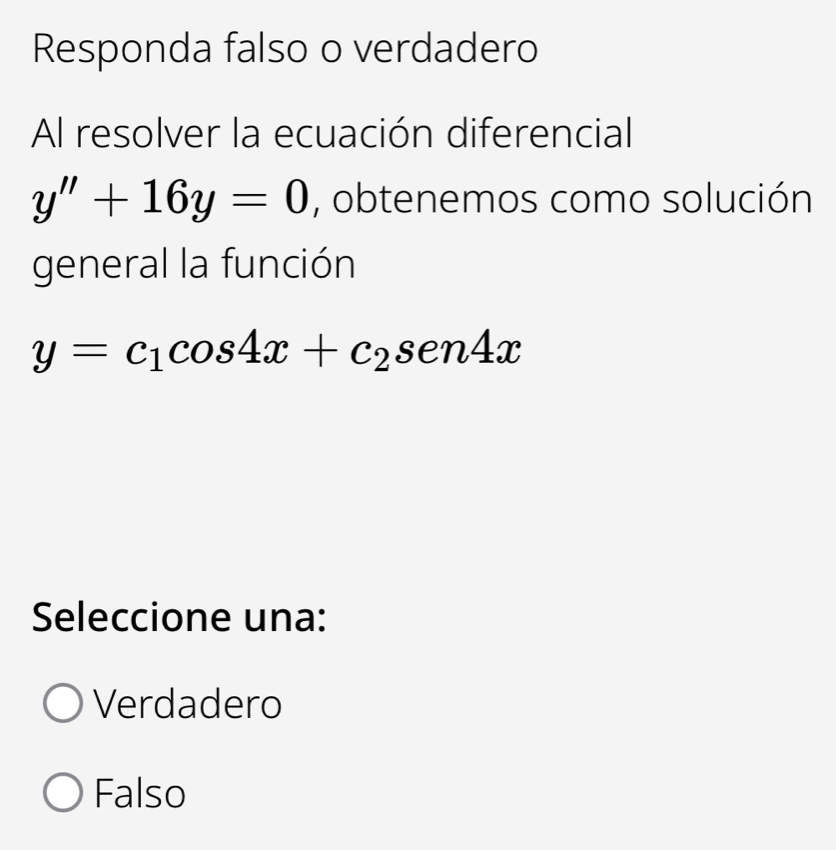Click the text general la función
The width and height of the screenshot is (836, 850).
point(193,263)
